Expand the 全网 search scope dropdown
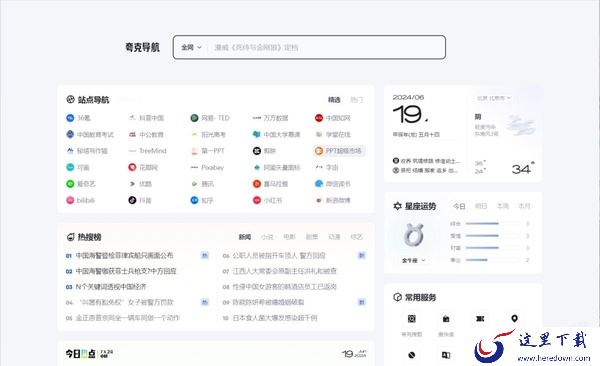 pyautogui.click(x=191, y=47)
